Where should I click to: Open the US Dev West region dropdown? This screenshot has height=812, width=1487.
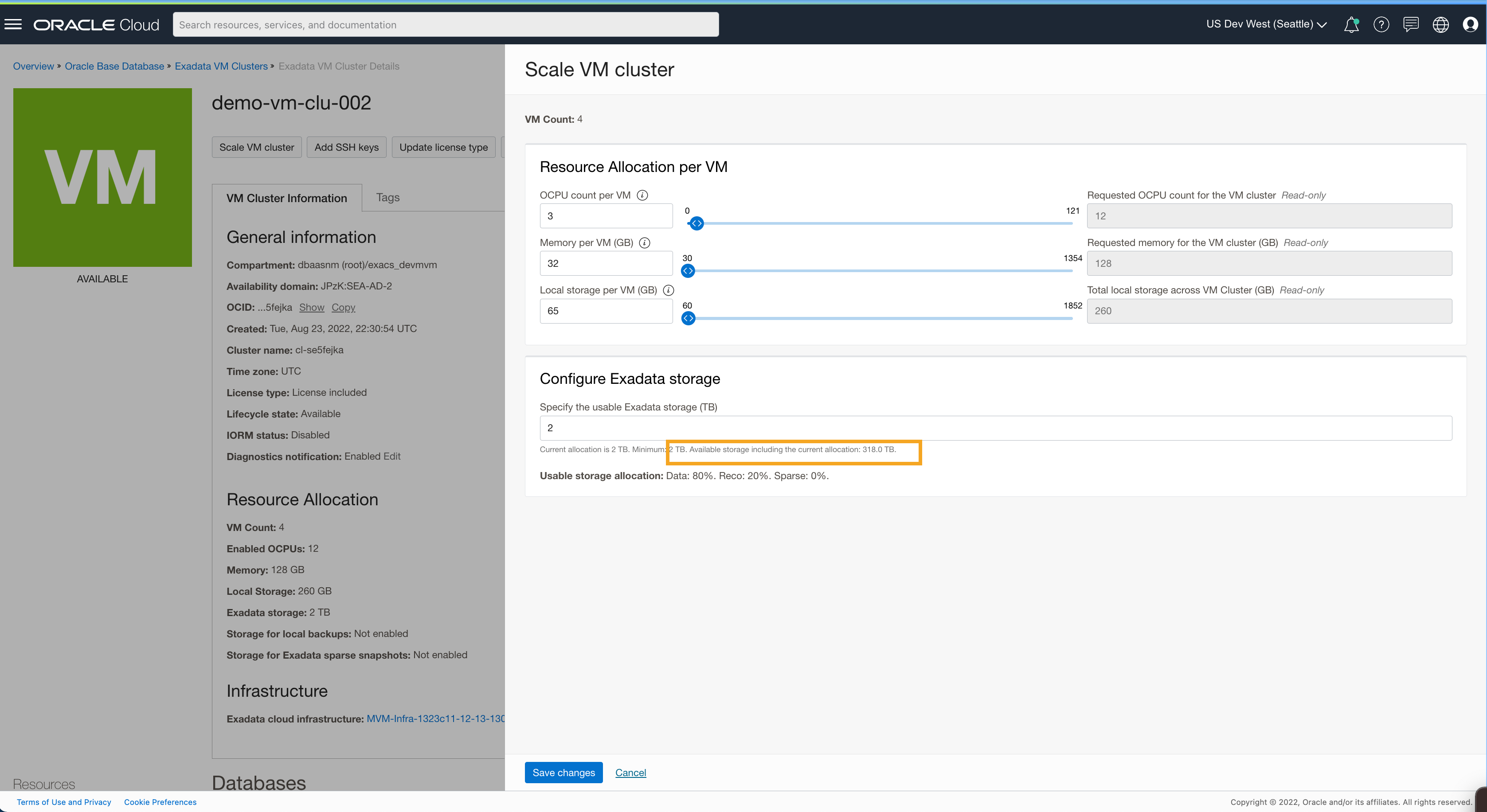1266,24
